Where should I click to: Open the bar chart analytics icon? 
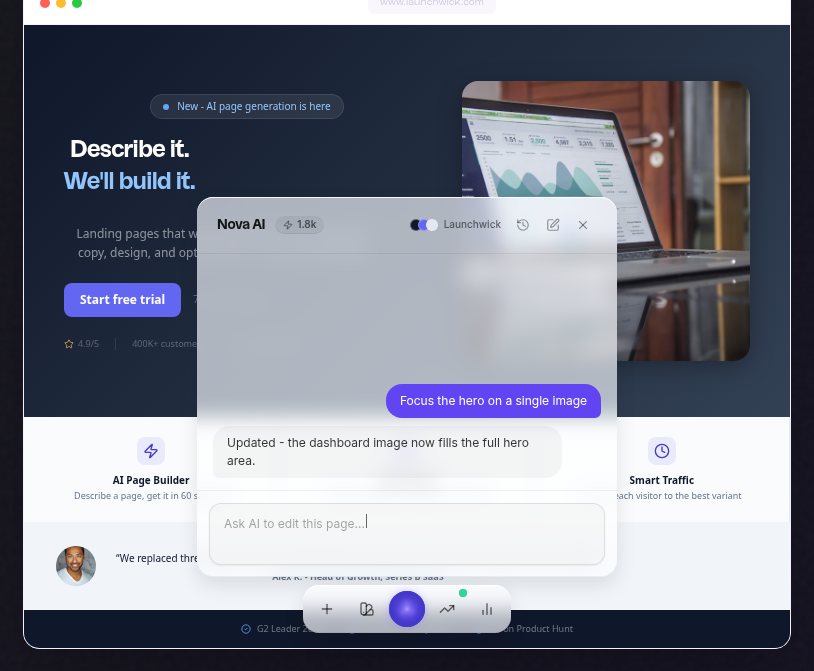487,609
